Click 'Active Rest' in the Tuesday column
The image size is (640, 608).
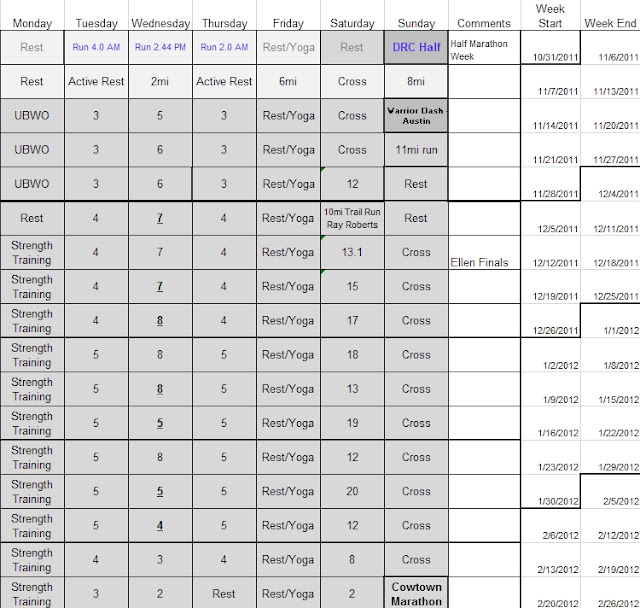click(96, 82)
